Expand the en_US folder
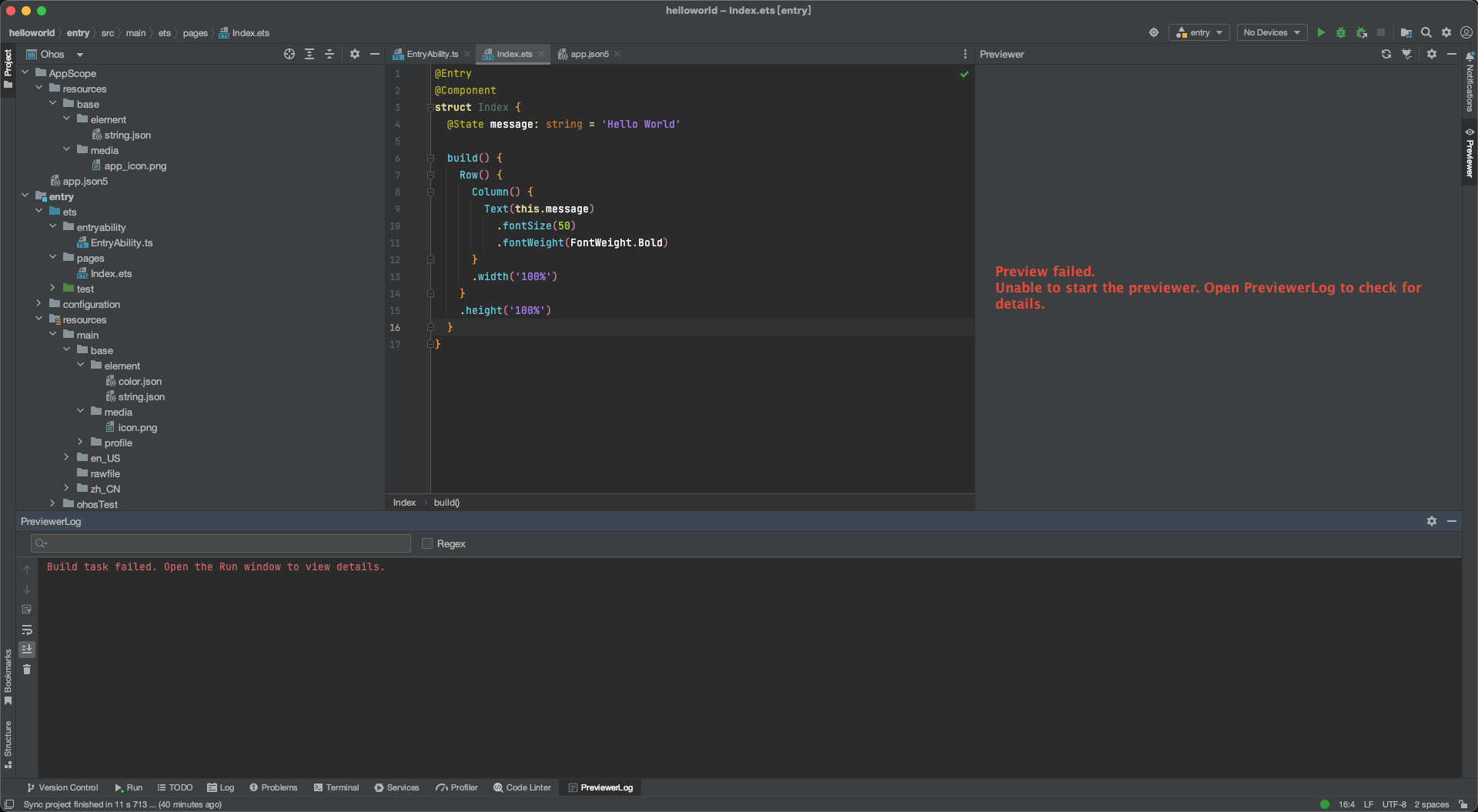 (x=67, y=457)
